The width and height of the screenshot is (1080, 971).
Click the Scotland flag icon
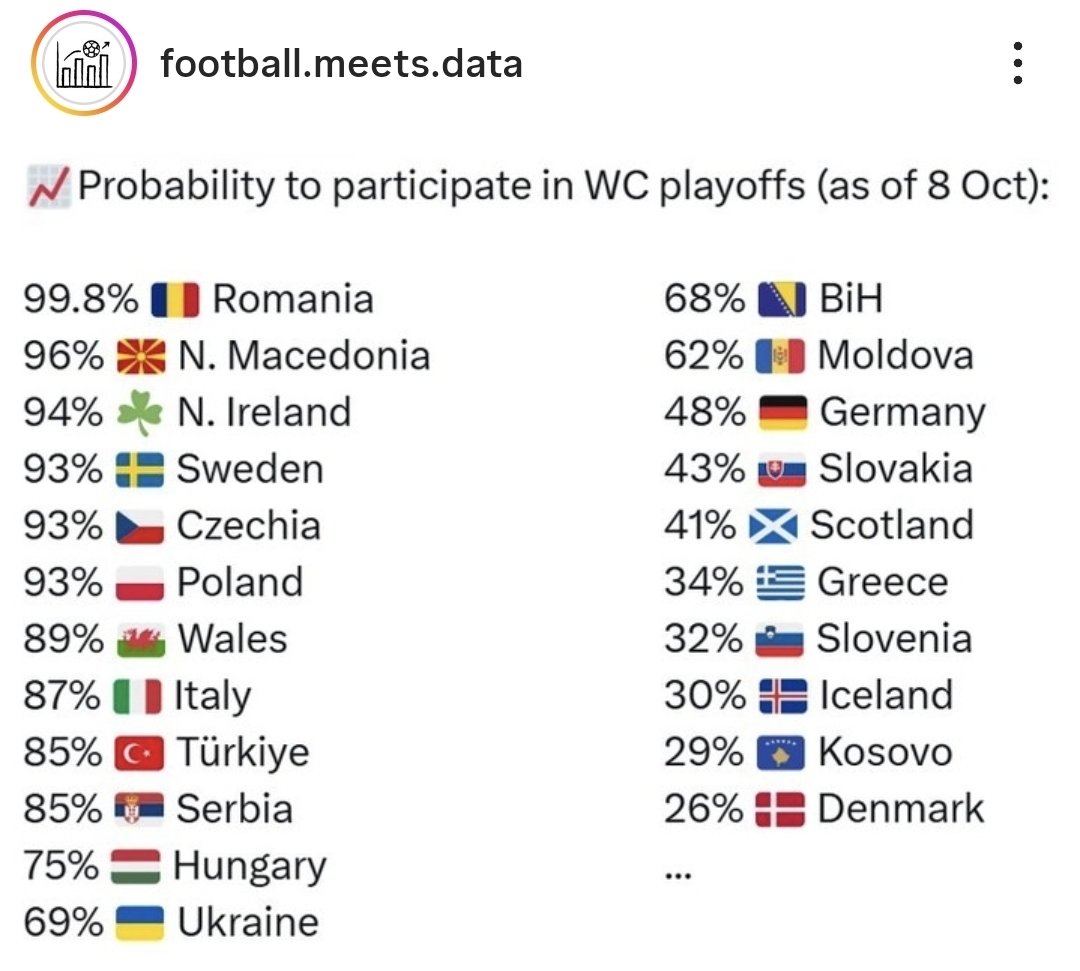click(x=774, y=526)
